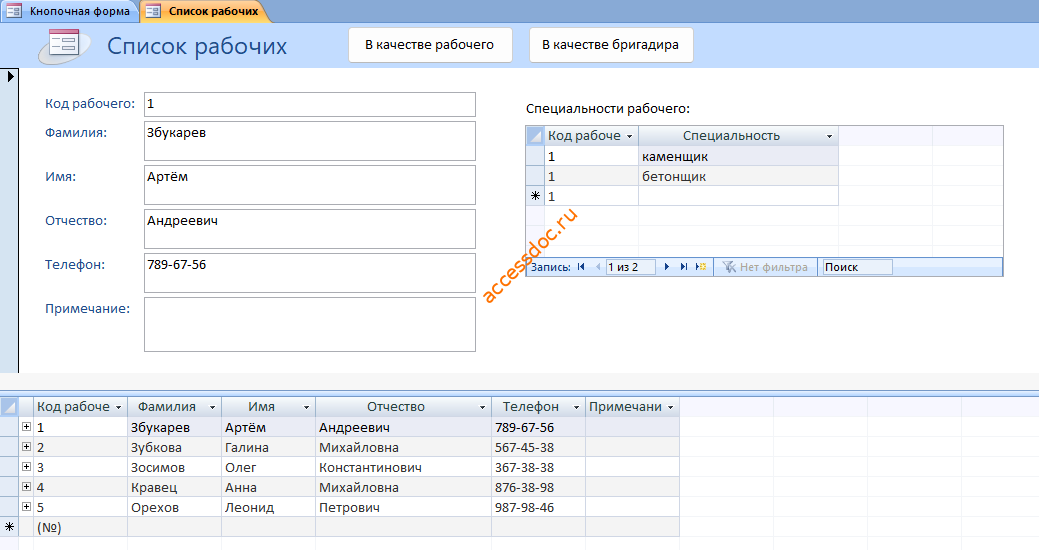Viewport: 1039px width, 550px height.
Task: Click the record selector arrow of the form
Action: coord(10,76)
